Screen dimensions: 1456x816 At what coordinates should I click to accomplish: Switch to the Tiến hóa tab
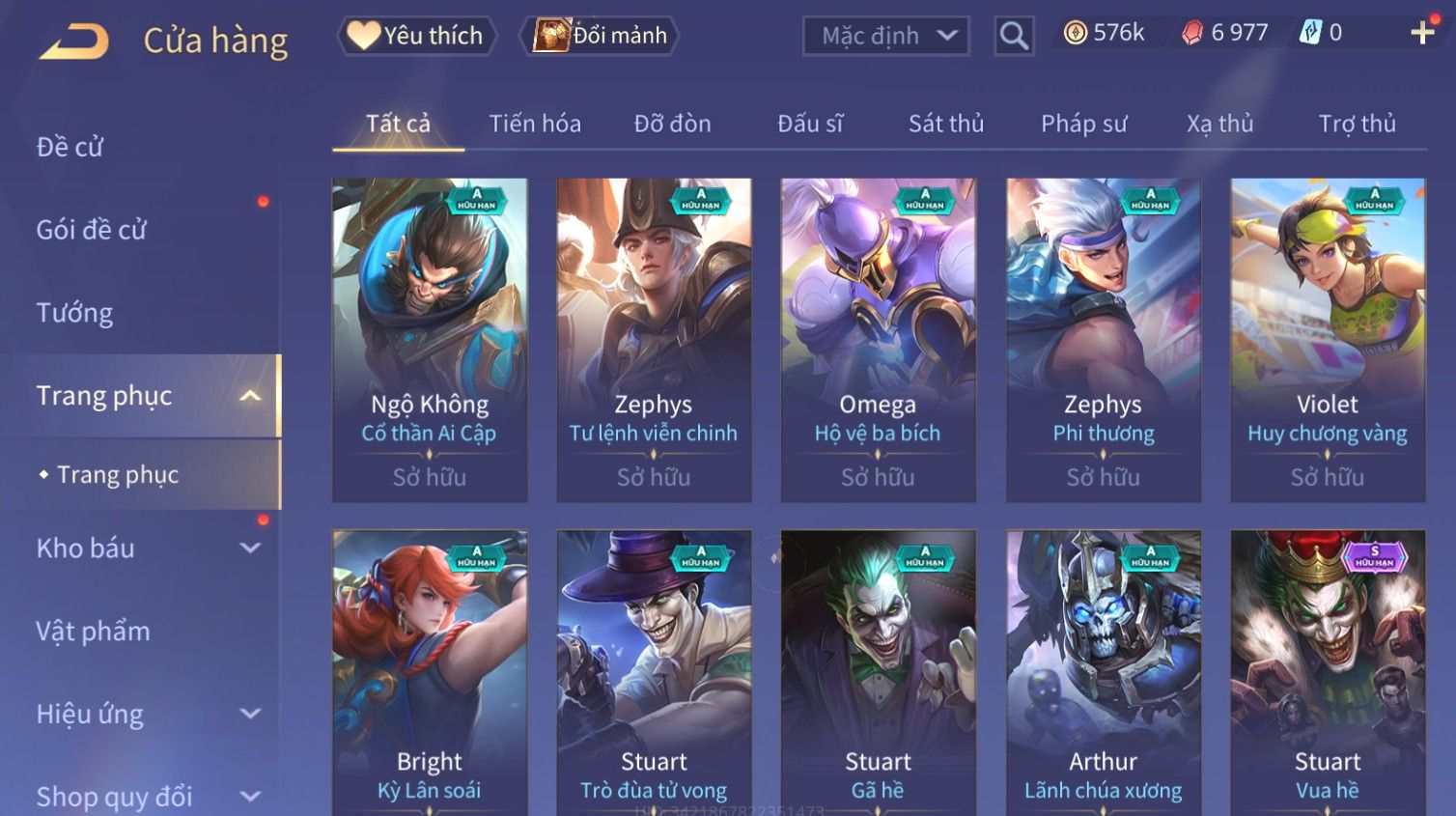pos(535,124)
